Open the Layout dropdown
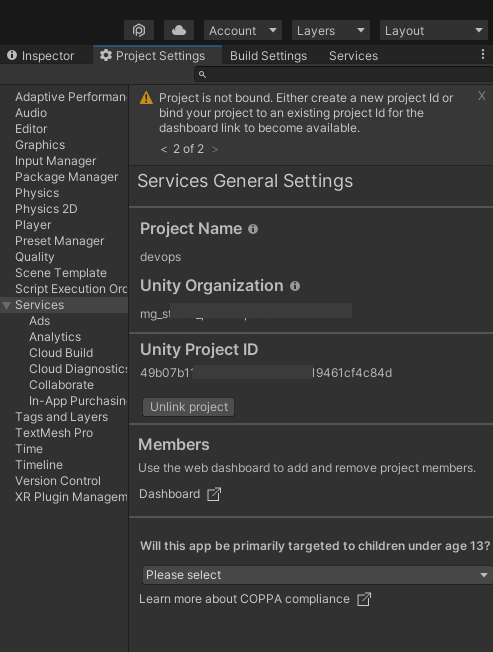 pyautogui.click(x=434, y=30)
